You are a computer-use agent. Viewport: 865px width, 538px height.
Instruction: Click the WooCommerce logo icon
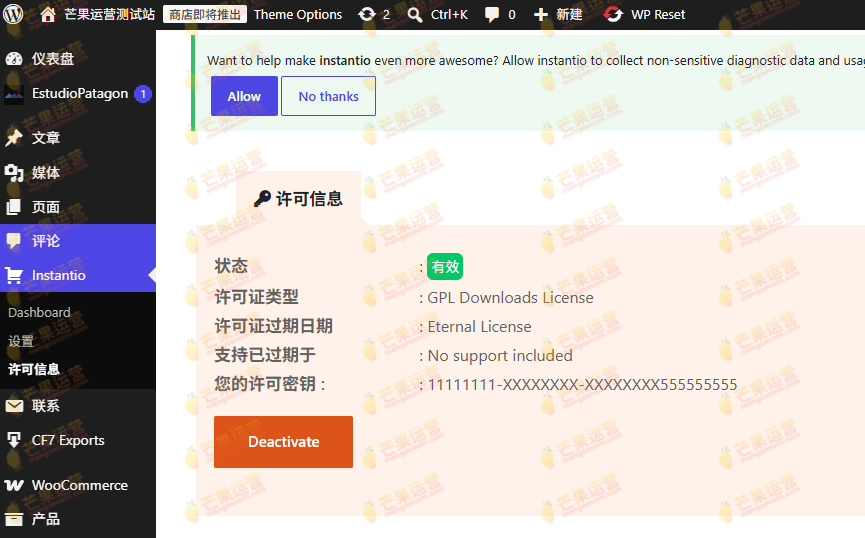coord(14,485)
